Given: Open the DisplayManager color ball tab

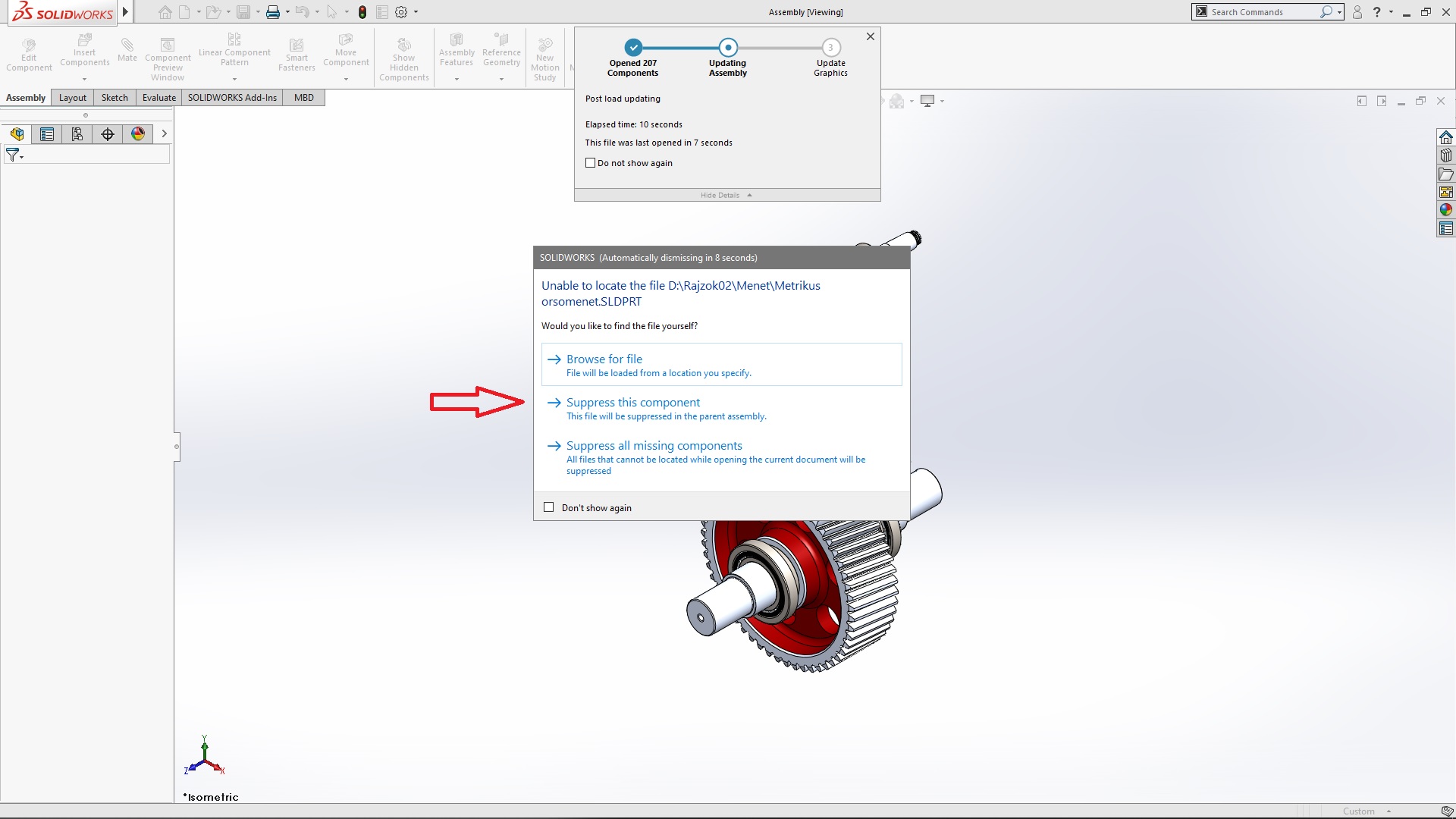Looking at the screenshot, I should point(138,134).
